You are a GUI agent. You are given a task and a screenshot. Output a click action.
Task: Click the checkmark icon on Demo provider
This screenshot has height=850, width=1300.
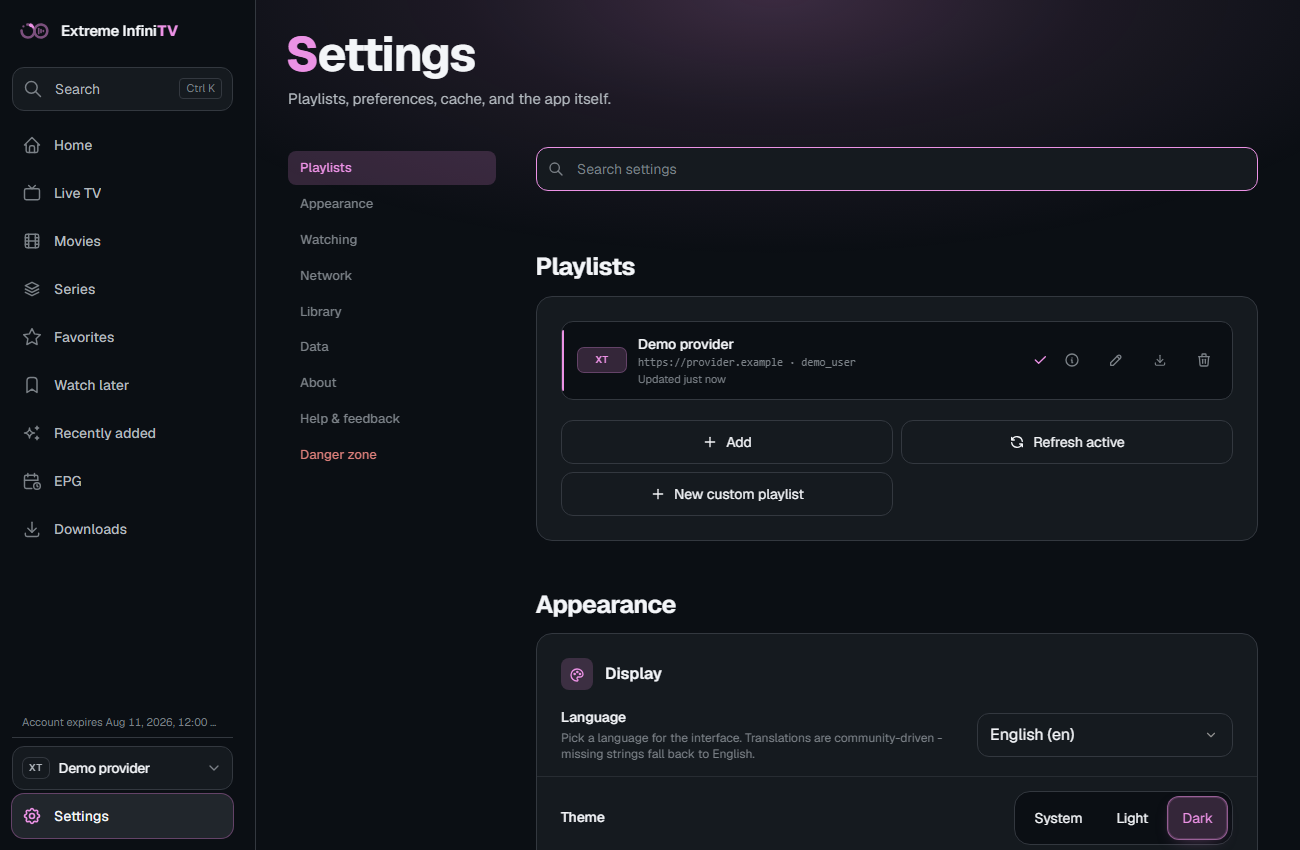click(1040, 360)
